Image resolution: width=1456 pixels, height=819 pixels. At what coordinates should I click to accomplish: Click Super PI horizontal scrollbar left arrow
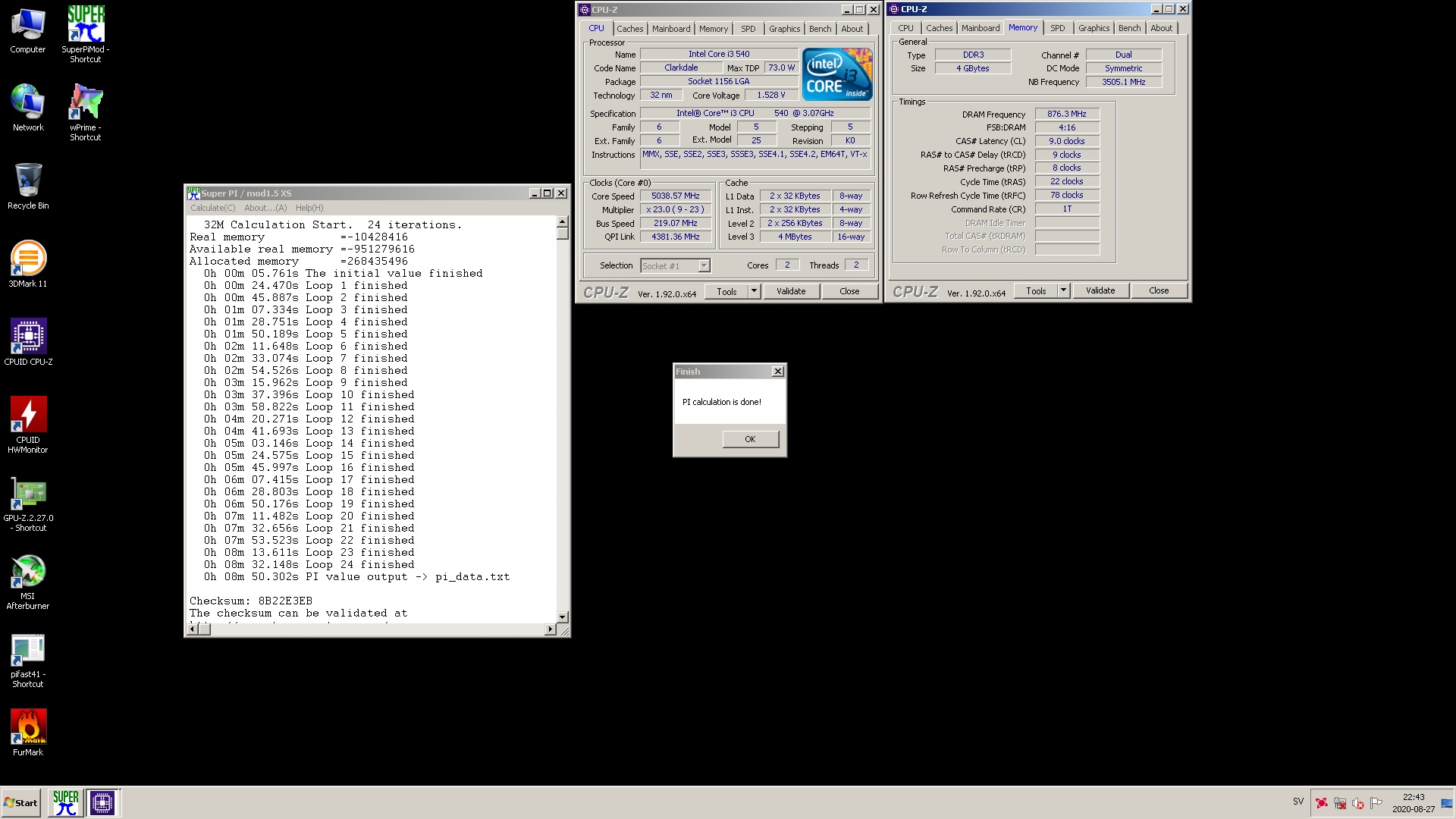(193, 629)
